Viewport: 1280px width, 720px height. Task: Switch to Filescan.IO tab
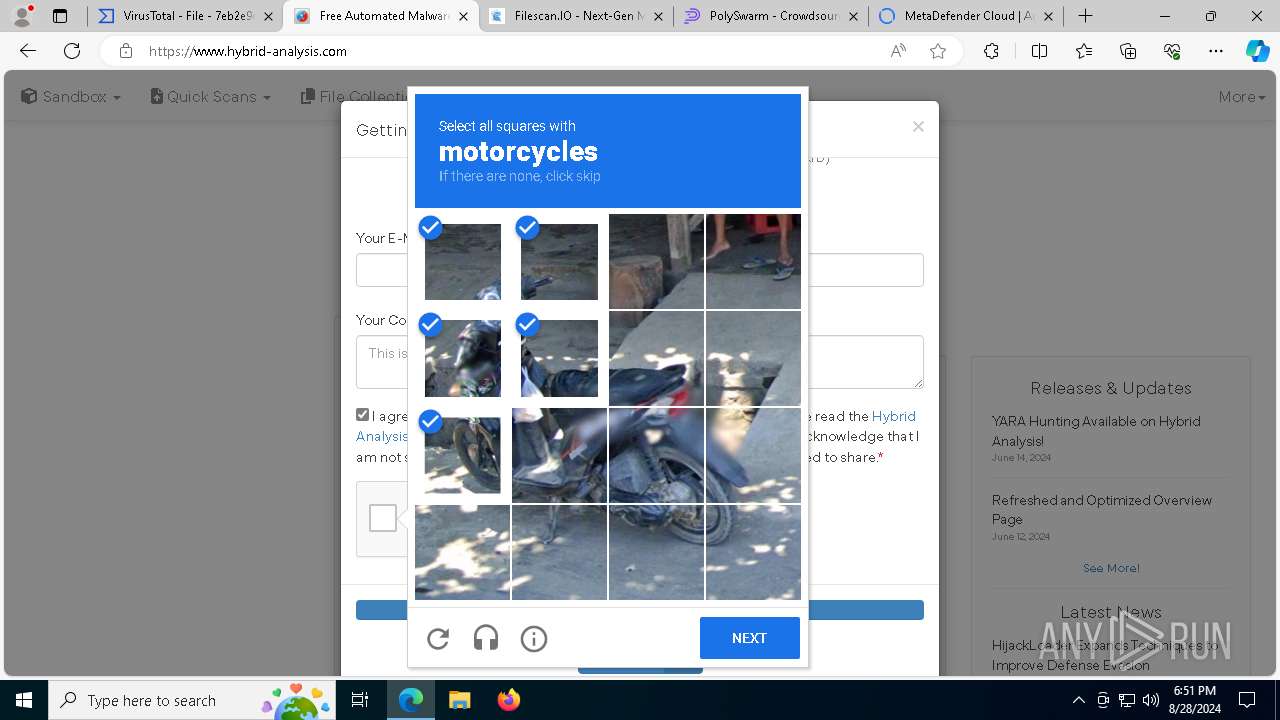(575, 16)
